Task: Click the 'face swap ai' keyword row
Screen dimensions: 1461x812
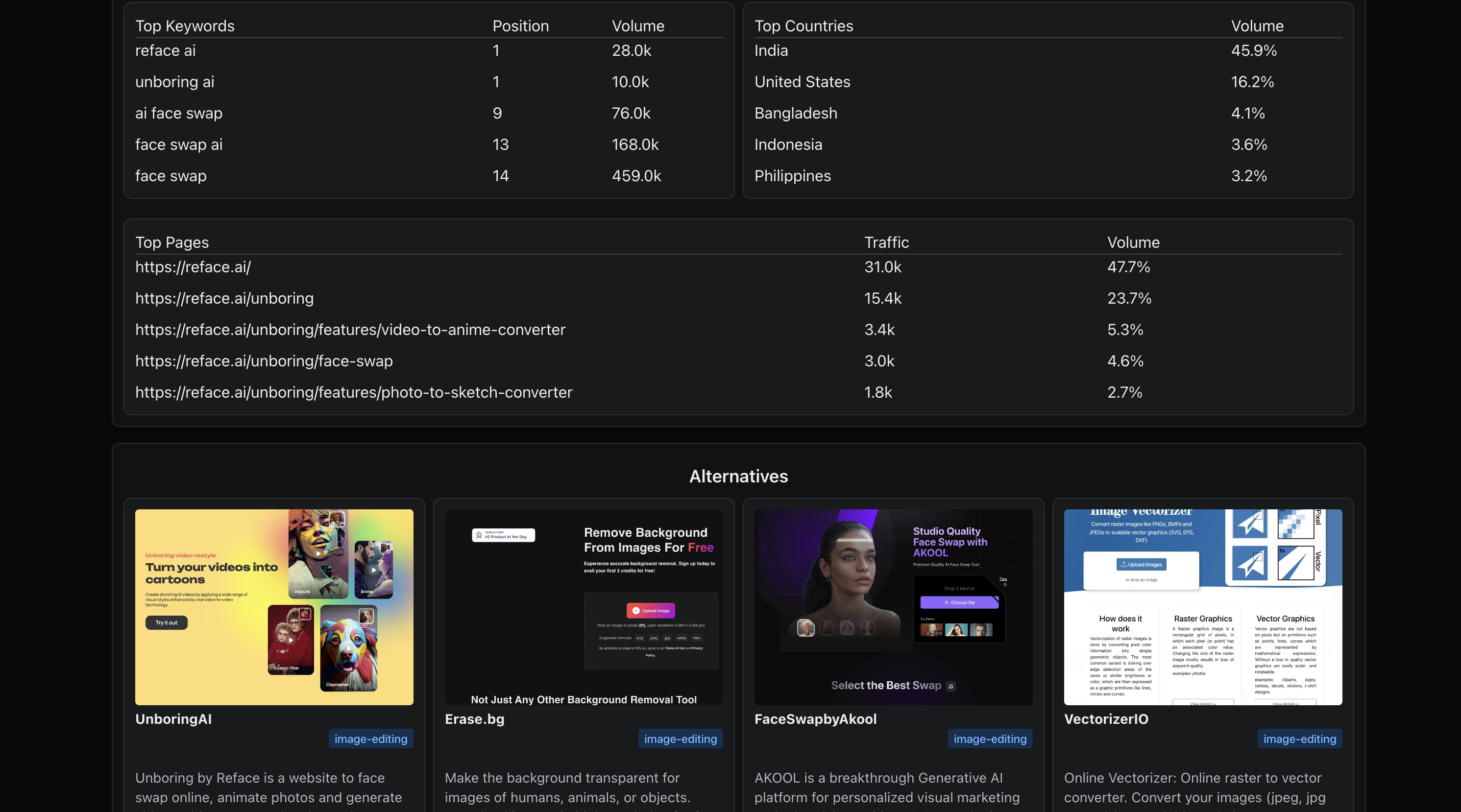Action: pos(179,144)
